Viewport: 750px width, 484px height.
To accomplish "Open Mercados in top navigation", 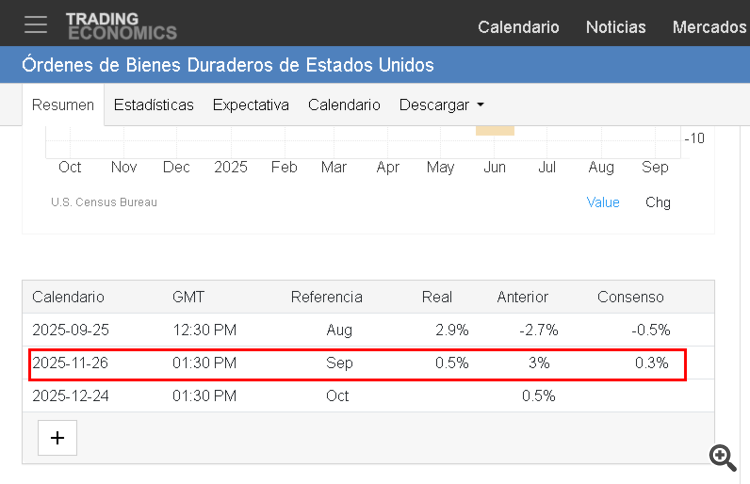I will 709,27.
